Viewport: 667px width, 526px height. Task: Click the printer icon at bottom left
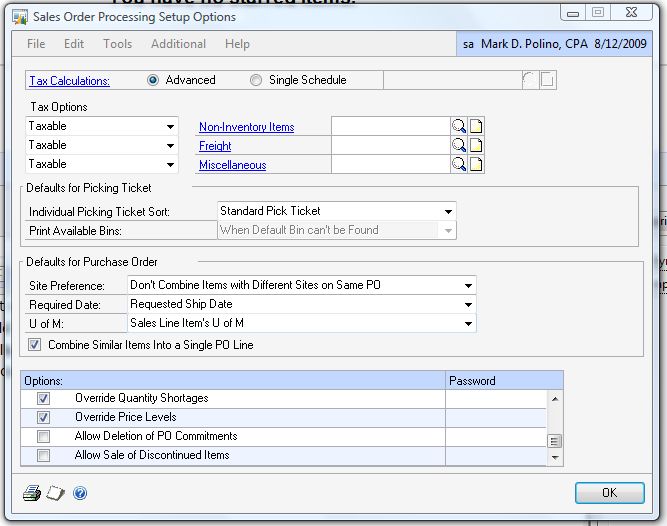coord(31,493)
